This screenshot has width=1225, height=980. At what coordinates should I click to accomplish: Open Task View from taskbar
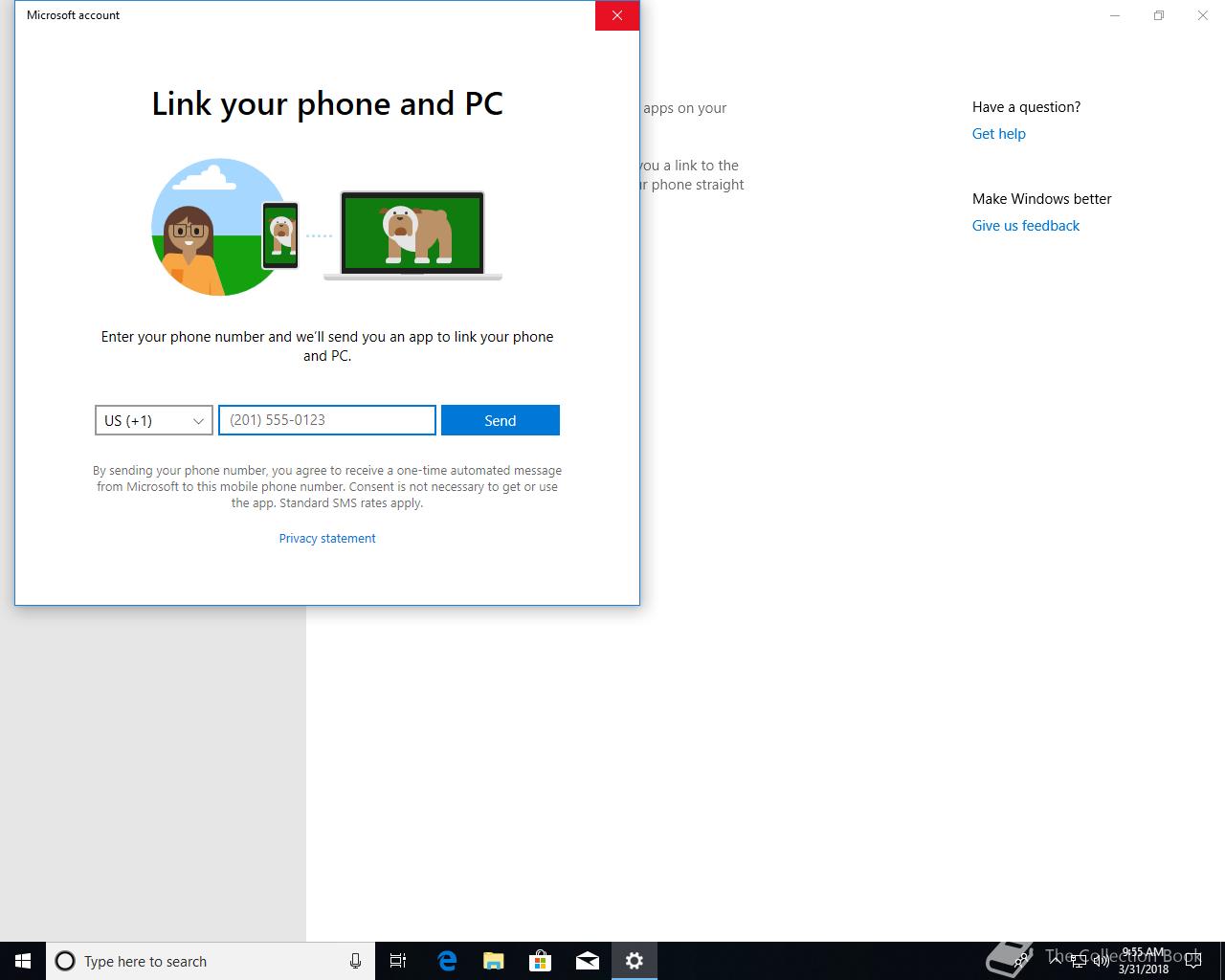pos(398,961)
